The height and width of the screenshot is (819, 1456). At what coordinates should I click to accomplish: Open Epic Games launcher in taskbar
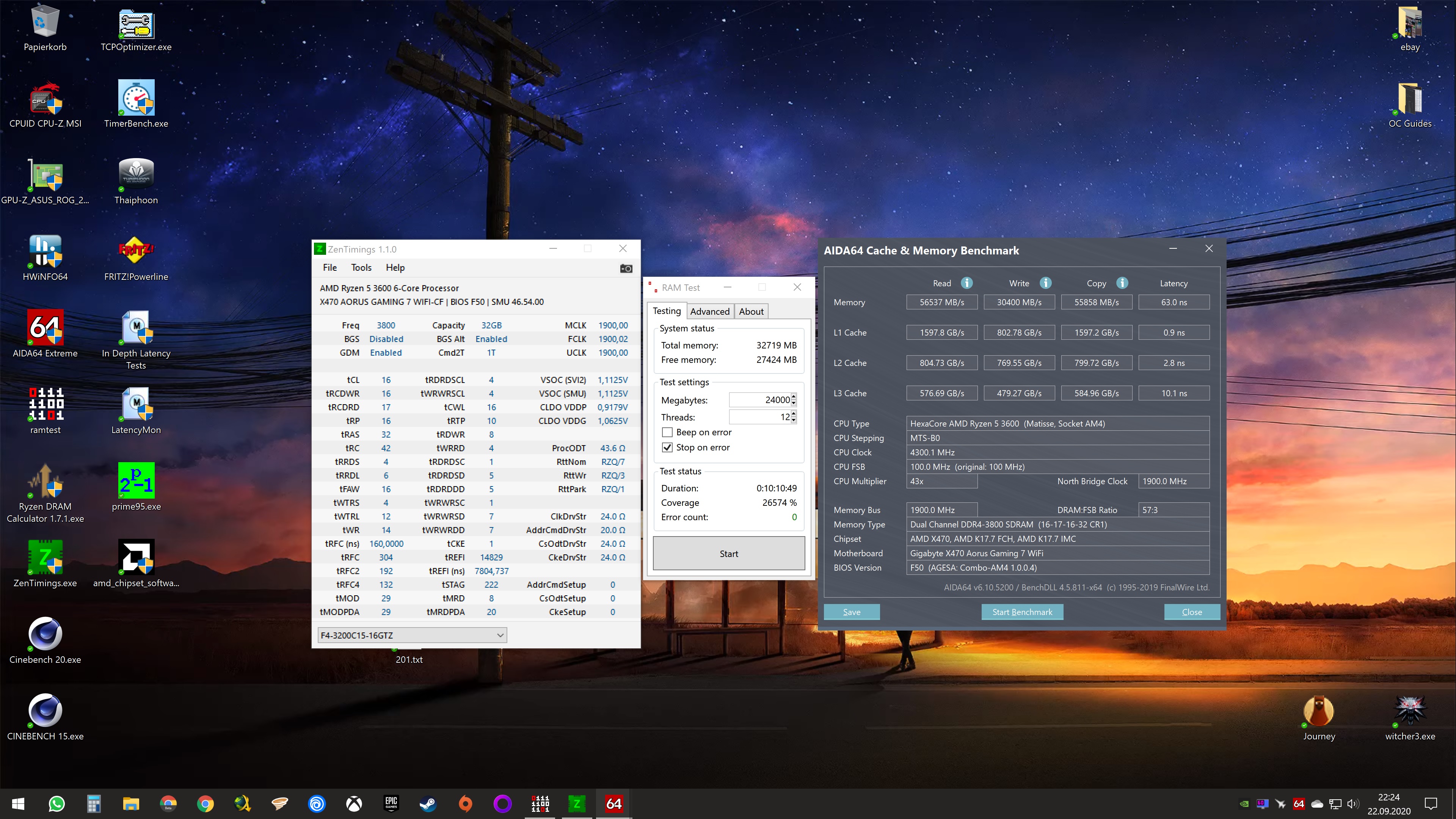coord(391,804)
